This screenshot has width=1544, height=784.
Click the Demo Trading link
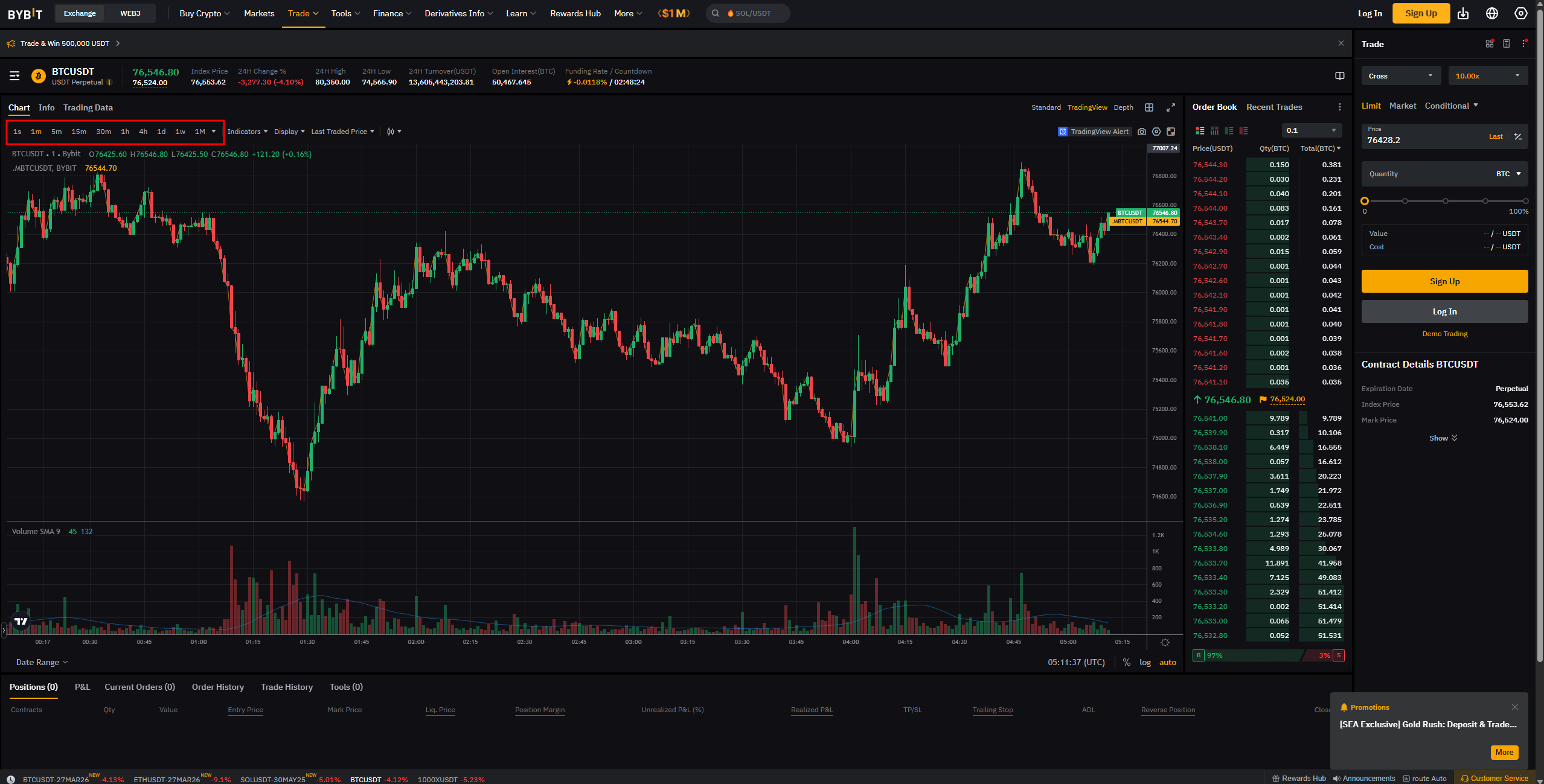1444,334
